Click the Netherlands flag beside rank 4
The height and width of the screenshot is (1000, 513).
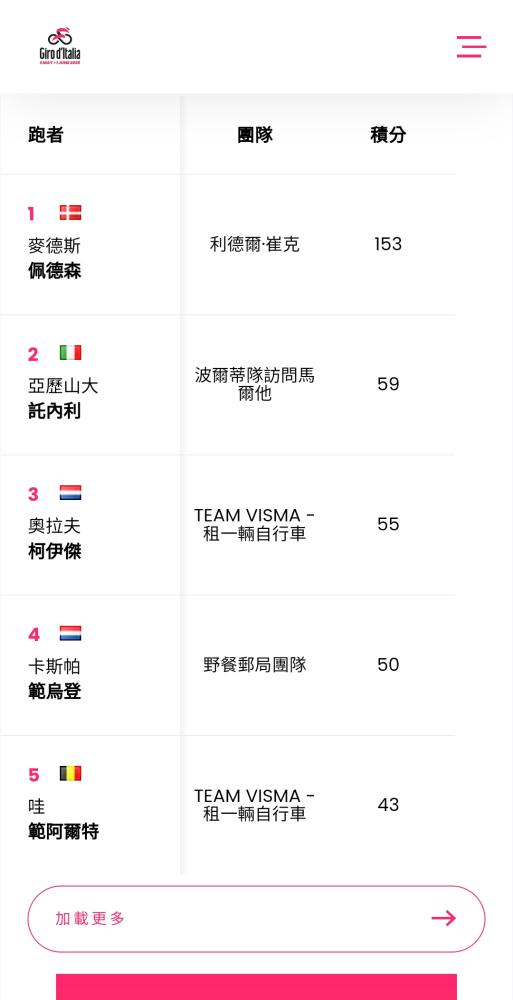[x=71, y=633]
